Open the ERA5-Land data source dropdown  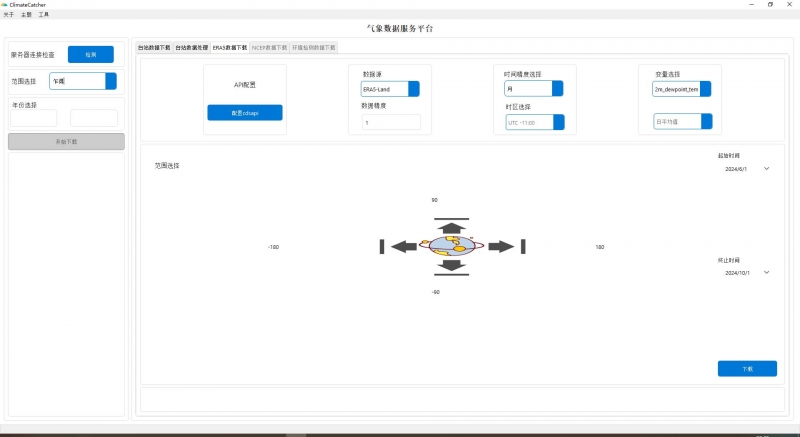click(x=414, y=89)
